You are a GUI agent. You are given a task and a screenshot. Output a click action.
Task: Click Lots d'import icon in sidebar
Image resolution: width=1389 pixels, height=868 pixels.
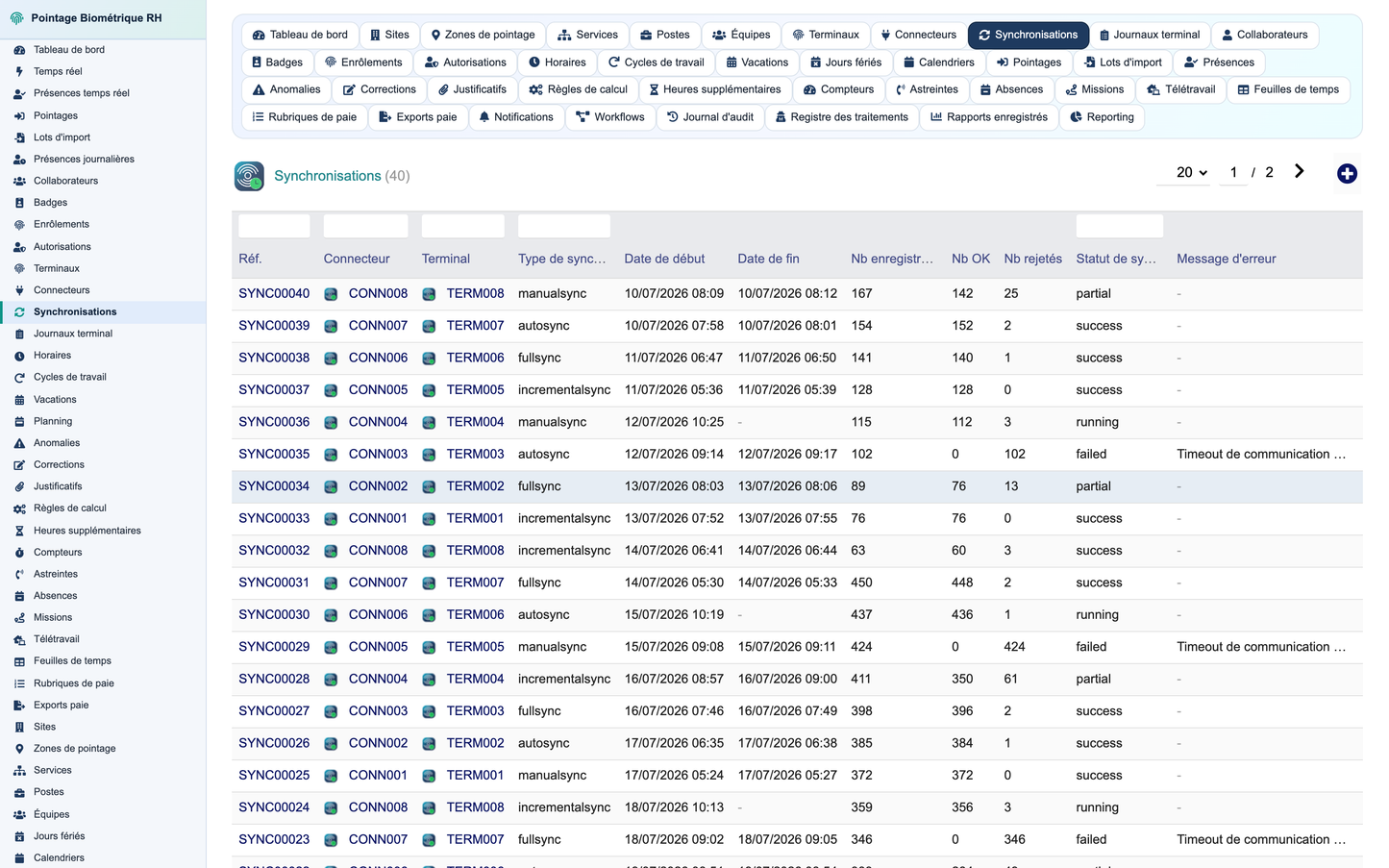(x=19, y=137)
